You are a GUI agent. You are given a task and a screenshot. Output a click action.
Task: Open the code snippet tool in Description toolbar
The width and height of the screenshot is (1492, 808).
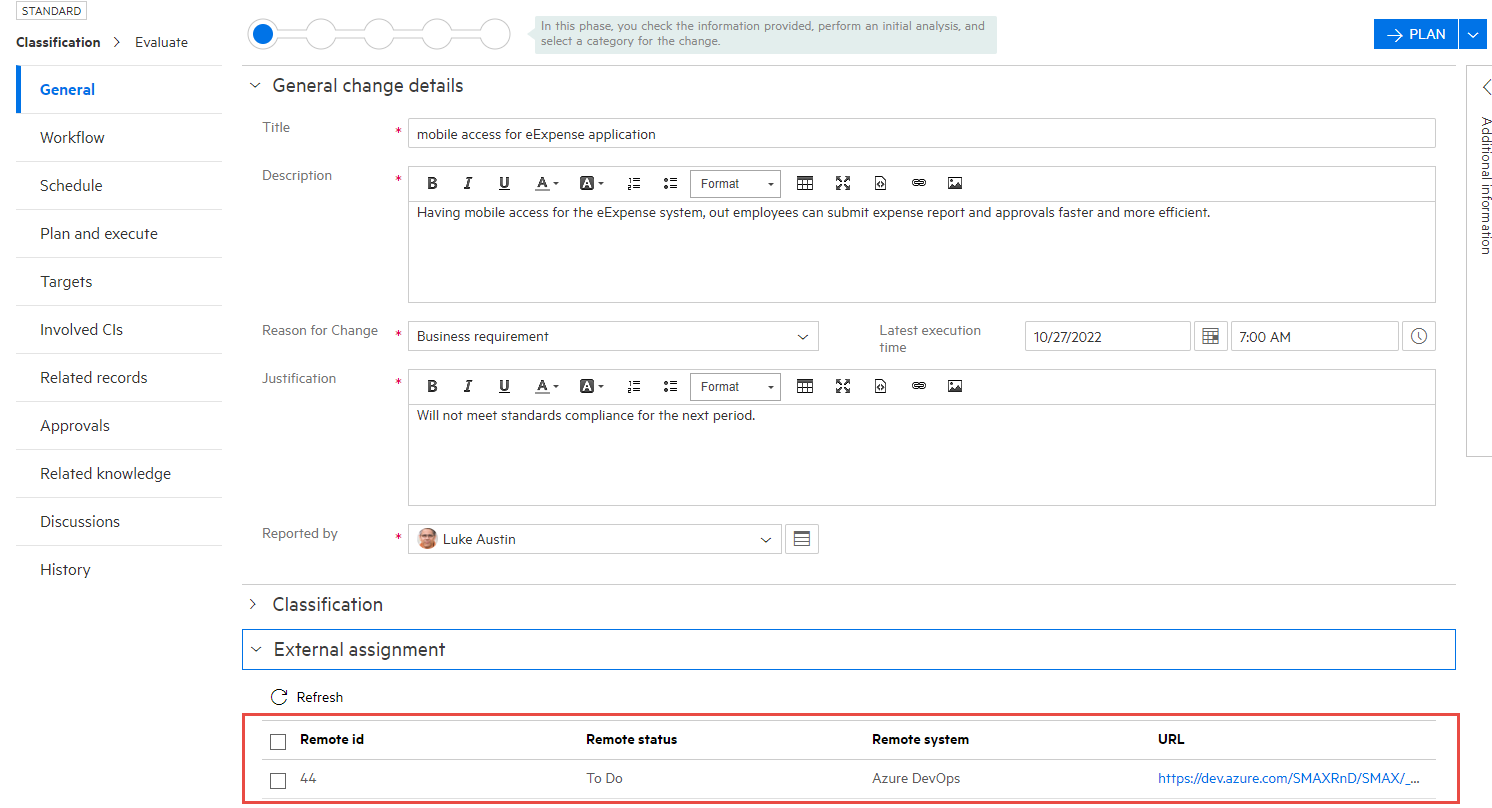[880, 183]
